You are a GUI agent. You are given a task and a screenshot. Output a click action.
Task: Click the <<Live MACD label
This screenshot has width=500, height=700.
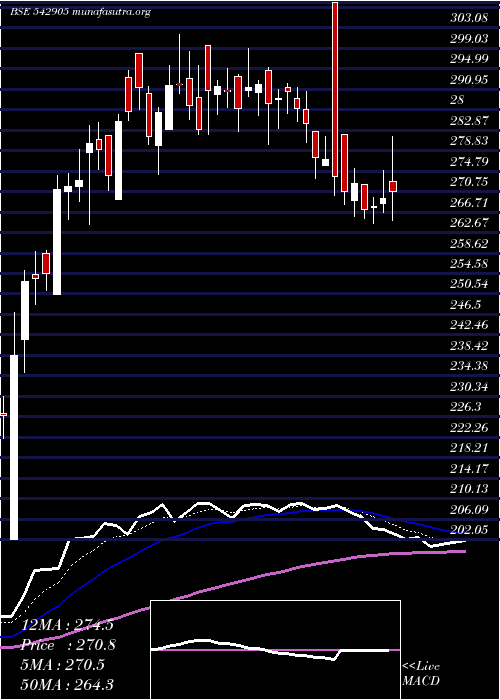[x=421, y=674]
